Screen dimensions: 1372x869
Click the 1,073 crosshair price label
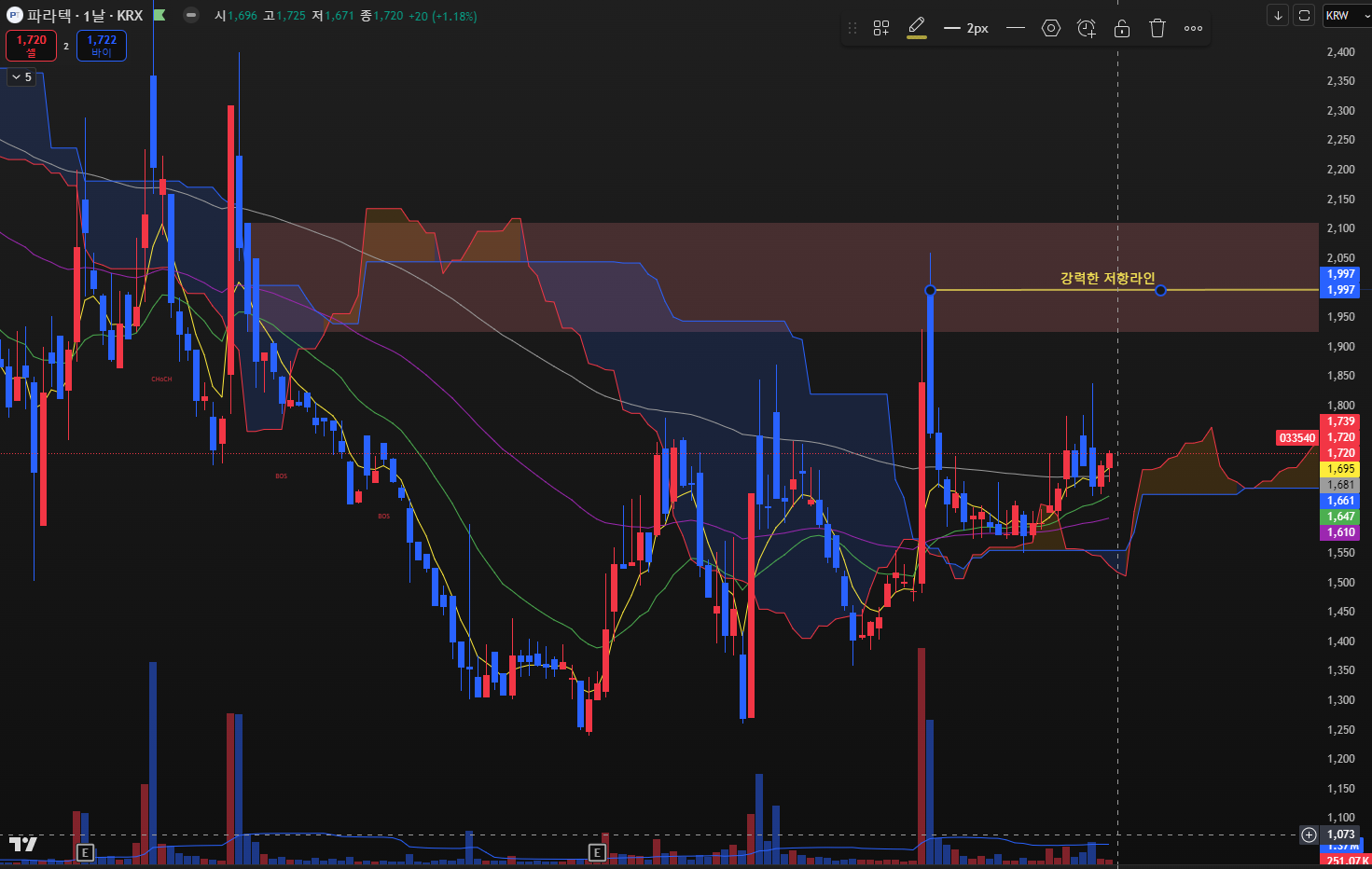pyautogui.click(x=1340, y=835)
